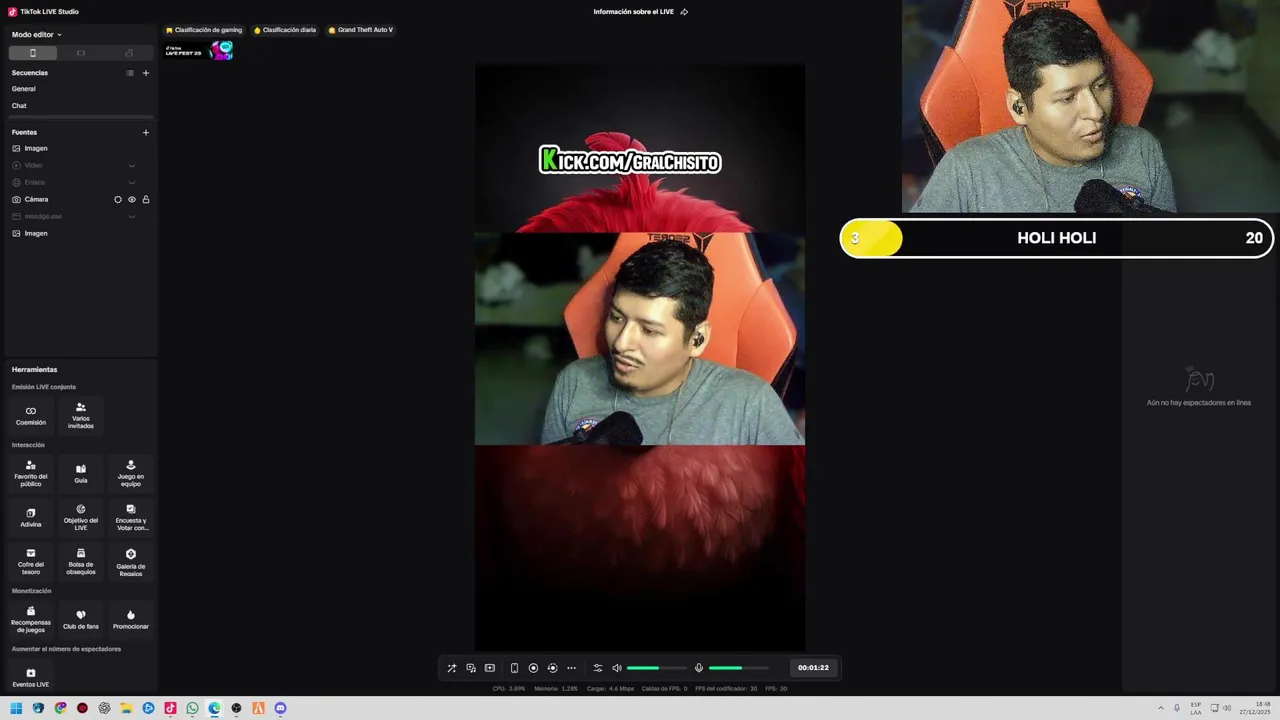
Task: Open the Promocionar tool
Action: point(131,619)
